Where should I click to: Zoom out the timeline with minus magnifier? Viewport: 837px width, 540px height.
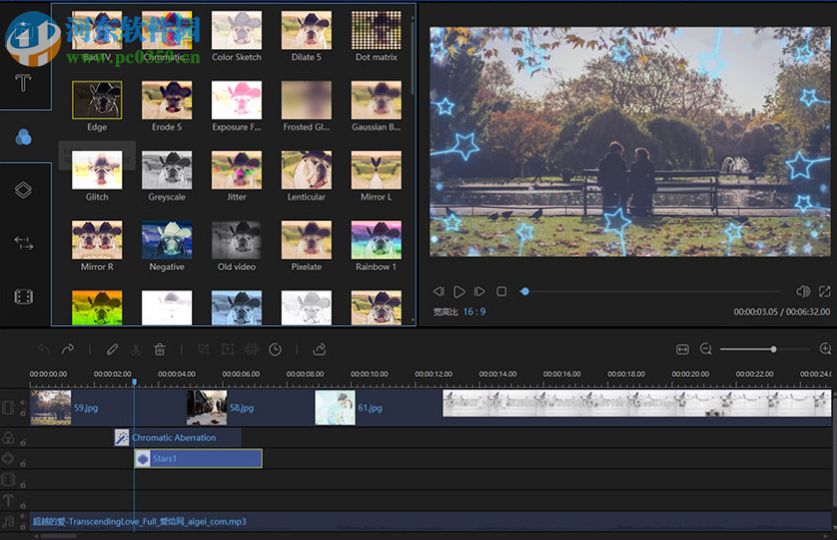[x=706, y=349]
